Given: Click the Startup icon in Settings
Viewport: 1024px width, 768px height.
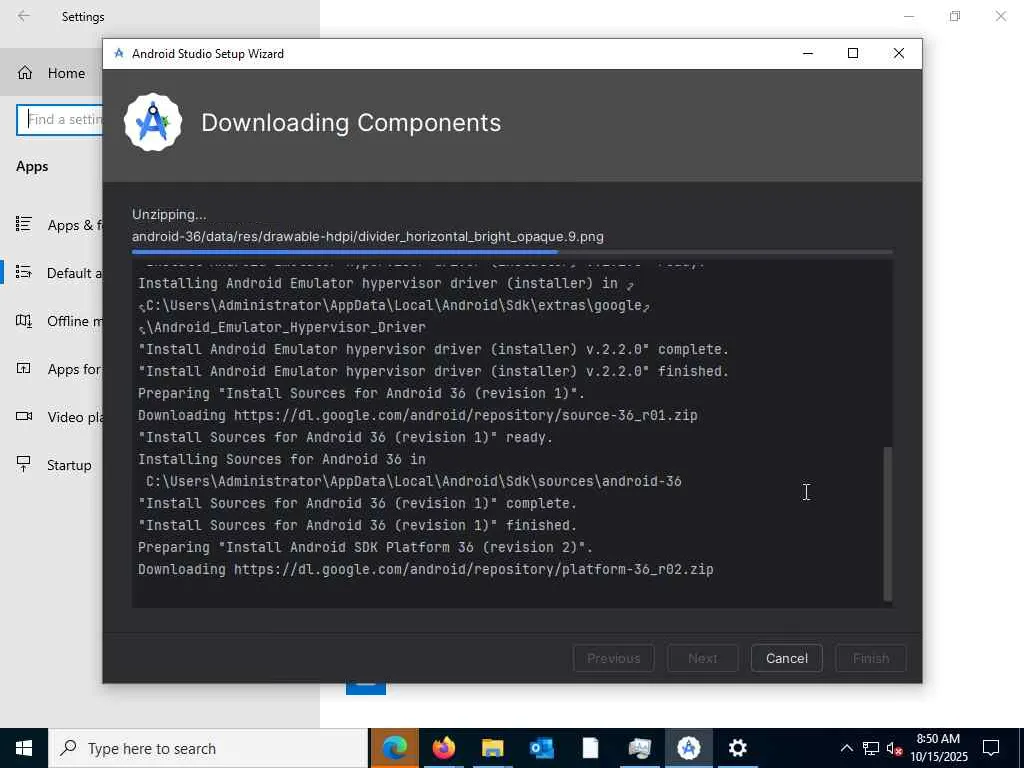Looking at the screenshot, I should point(24,464).
